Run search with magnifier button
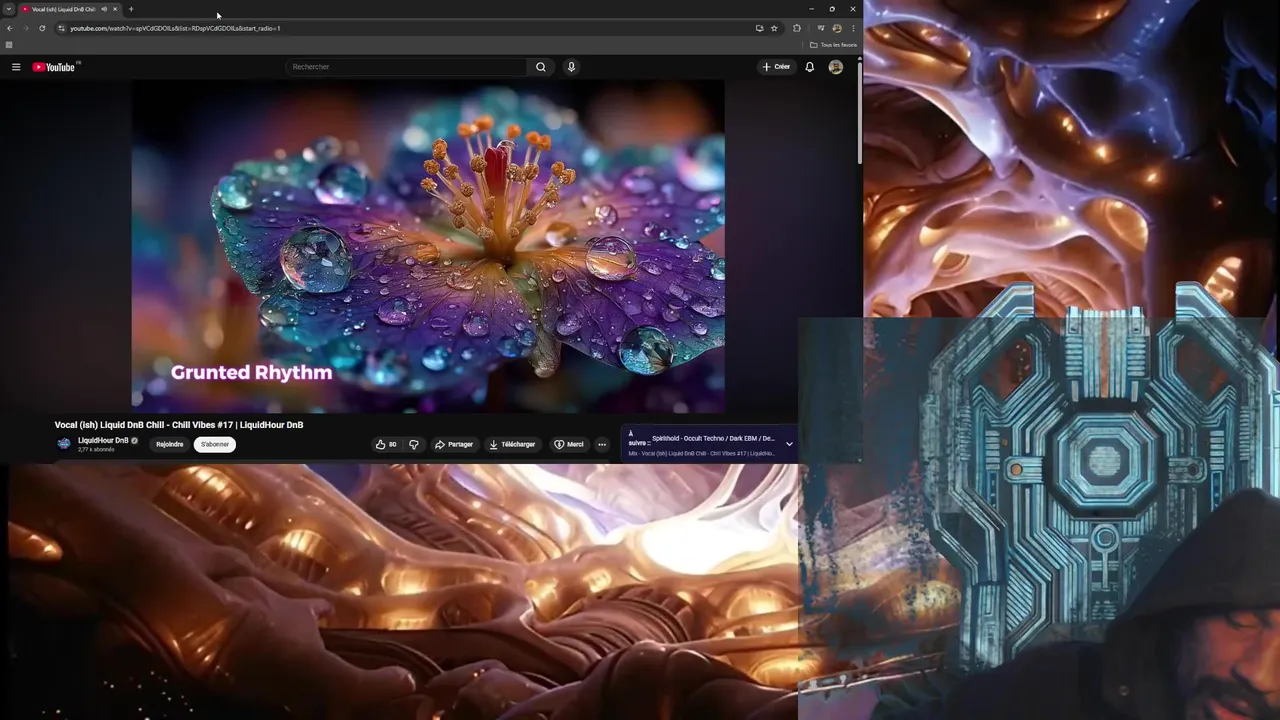This screenshot has height=720, width=1280. pyautogui.click(x=541, y=67)
